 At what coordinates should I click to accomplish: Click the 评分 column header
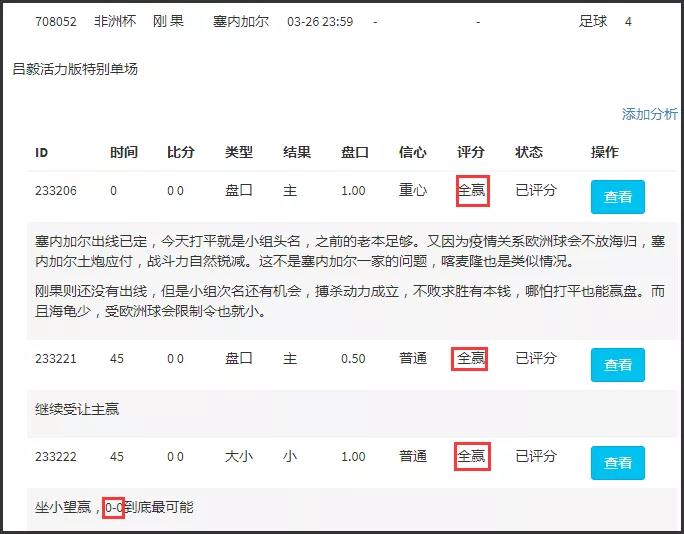[x=471, y=152]
